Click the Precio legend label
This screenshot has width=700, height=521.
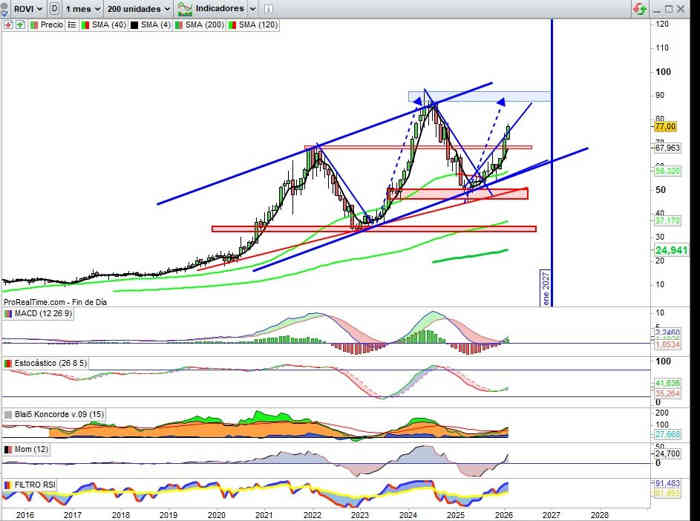(x=51, y=23)
